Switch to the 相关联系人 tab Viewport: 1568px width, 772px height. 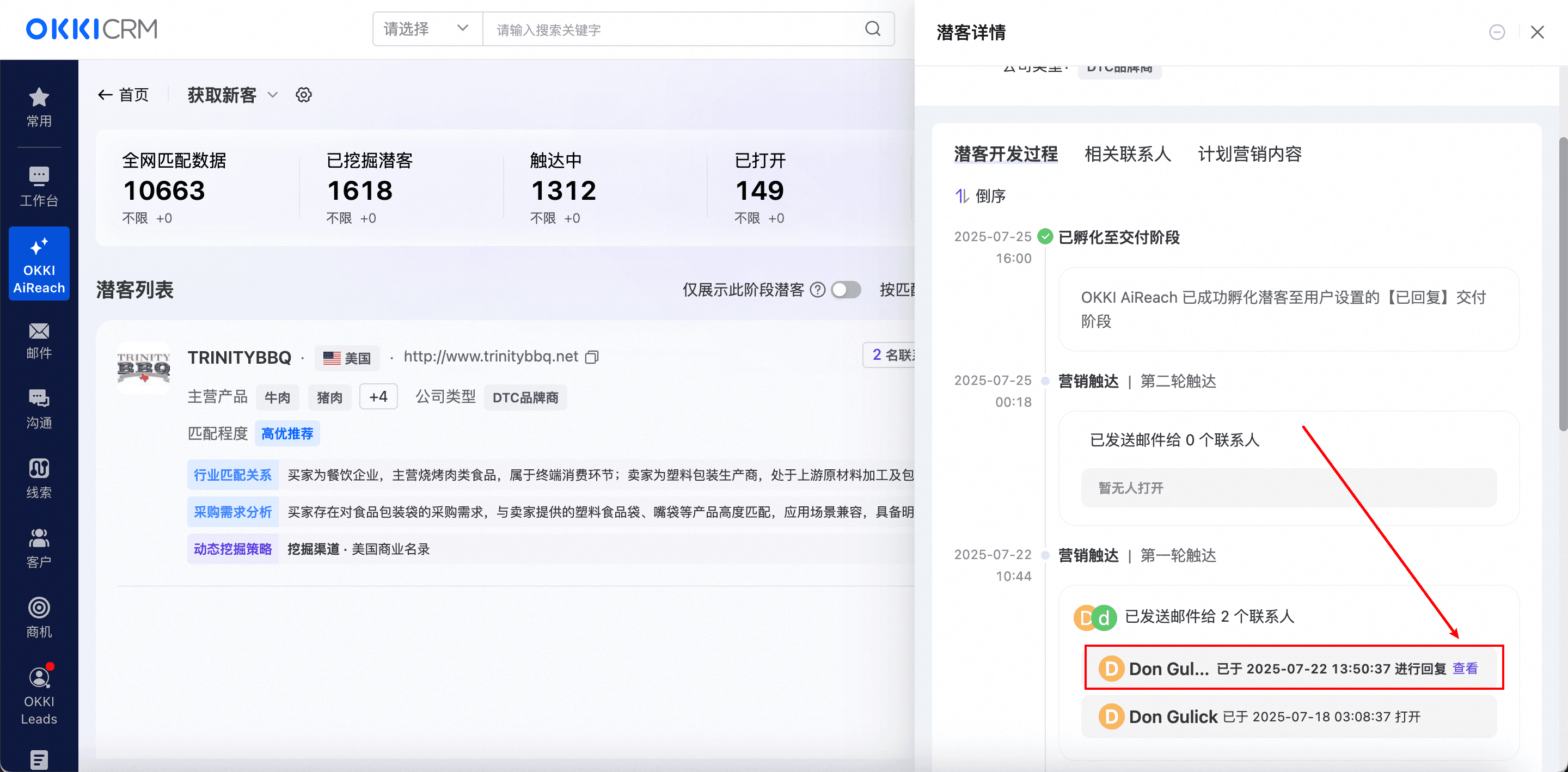tap(1128, 154)
